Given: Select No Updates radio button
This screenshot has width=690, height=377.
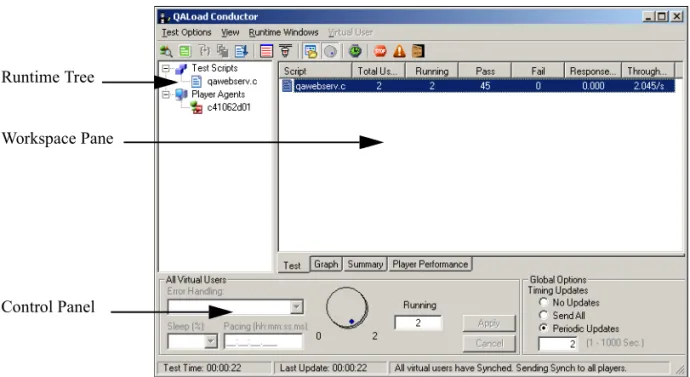Looking at the screenshot, I should point(544,302).
